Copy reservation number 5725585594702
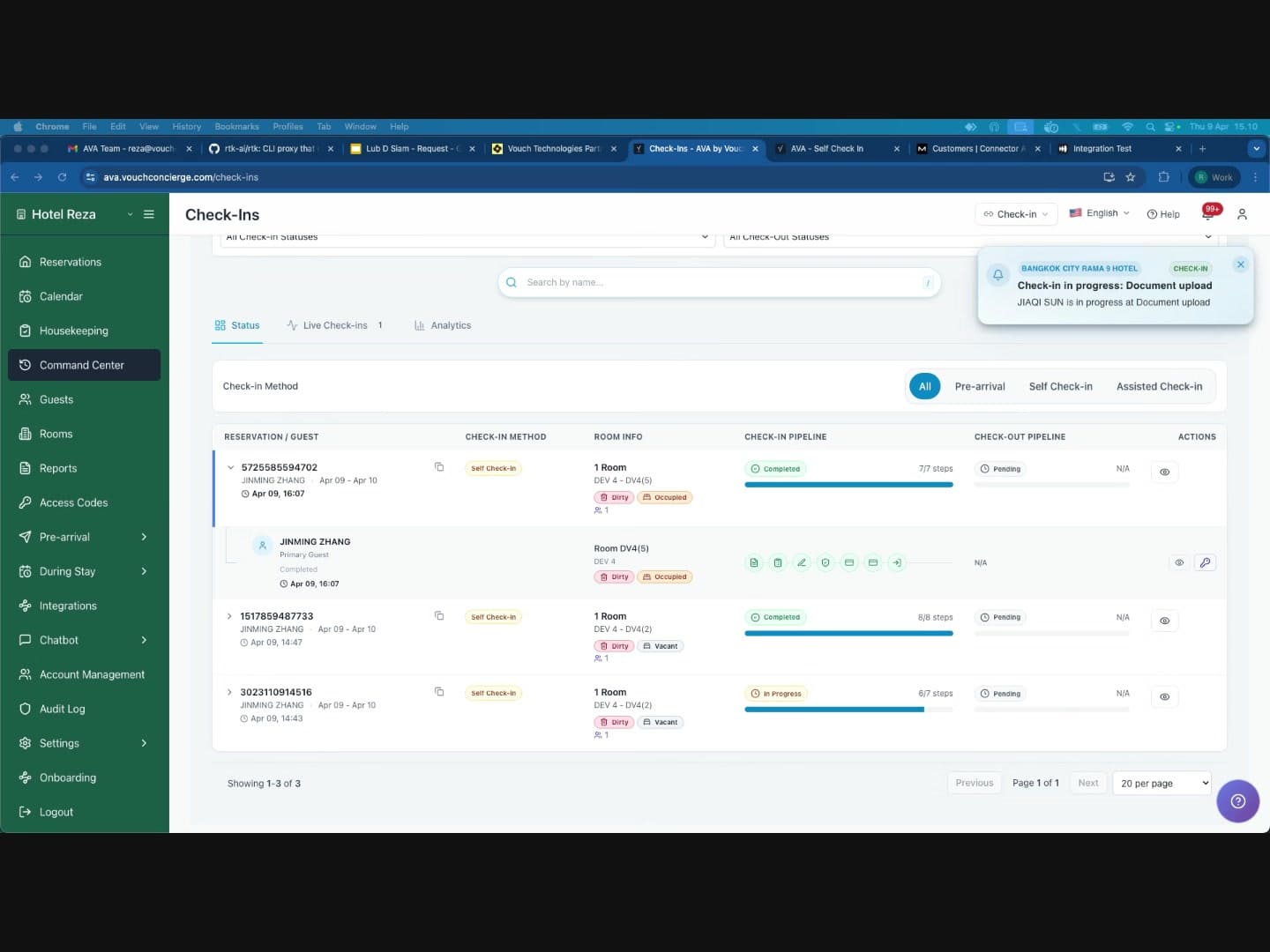Image resolution: width=1270 pixels, height=952 pixels. pos(439,467)
